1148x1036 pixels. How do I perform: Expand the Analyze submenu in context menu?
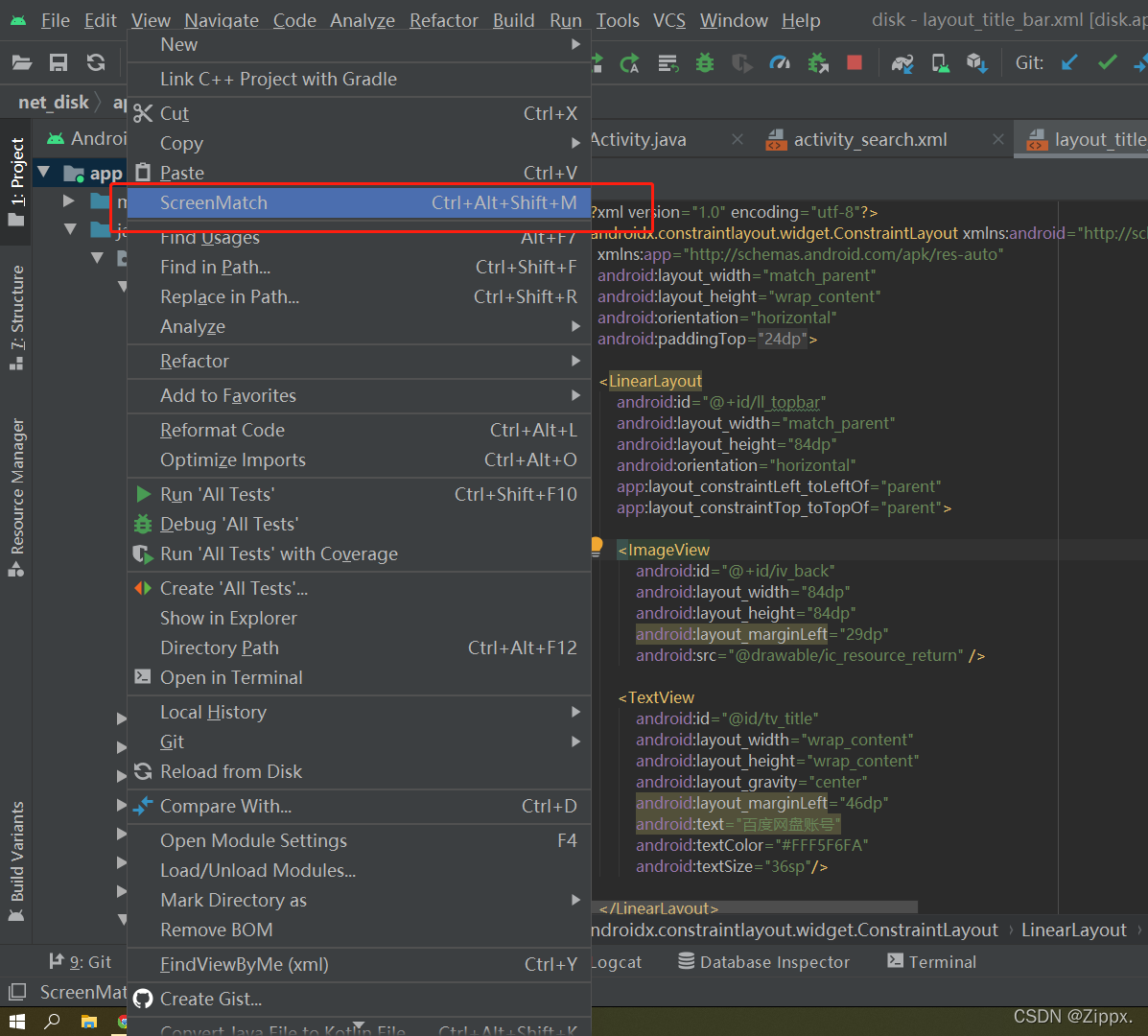(x=359, y=326)
